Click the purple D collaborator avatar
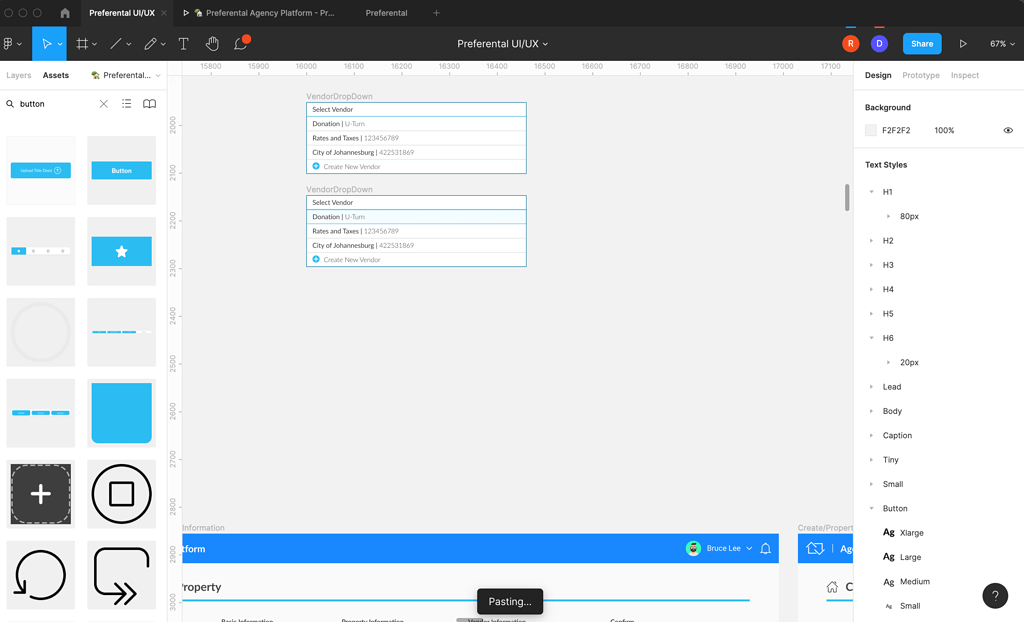The width and height of the screenshot is (1024, 622). (879, 44)
